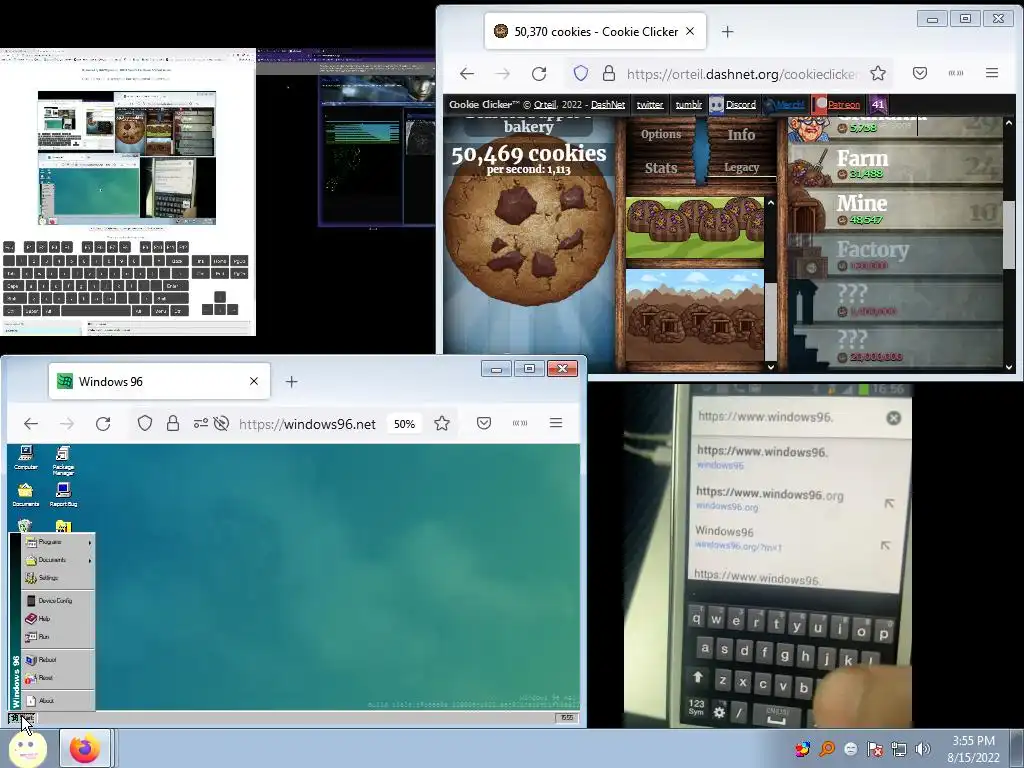Open Settings from the Windows 96 start menu
Image resolution: width=1024 pixels, height=768 pixels.
[x=58, y=578]
